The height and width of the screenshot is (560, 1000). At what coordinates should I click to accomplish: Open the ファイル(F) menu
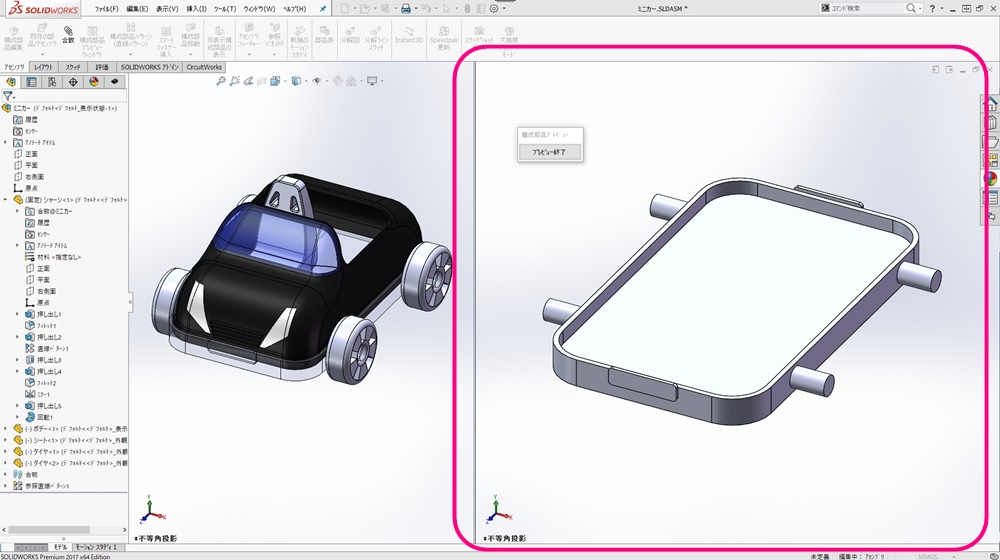tap(105, 8)
